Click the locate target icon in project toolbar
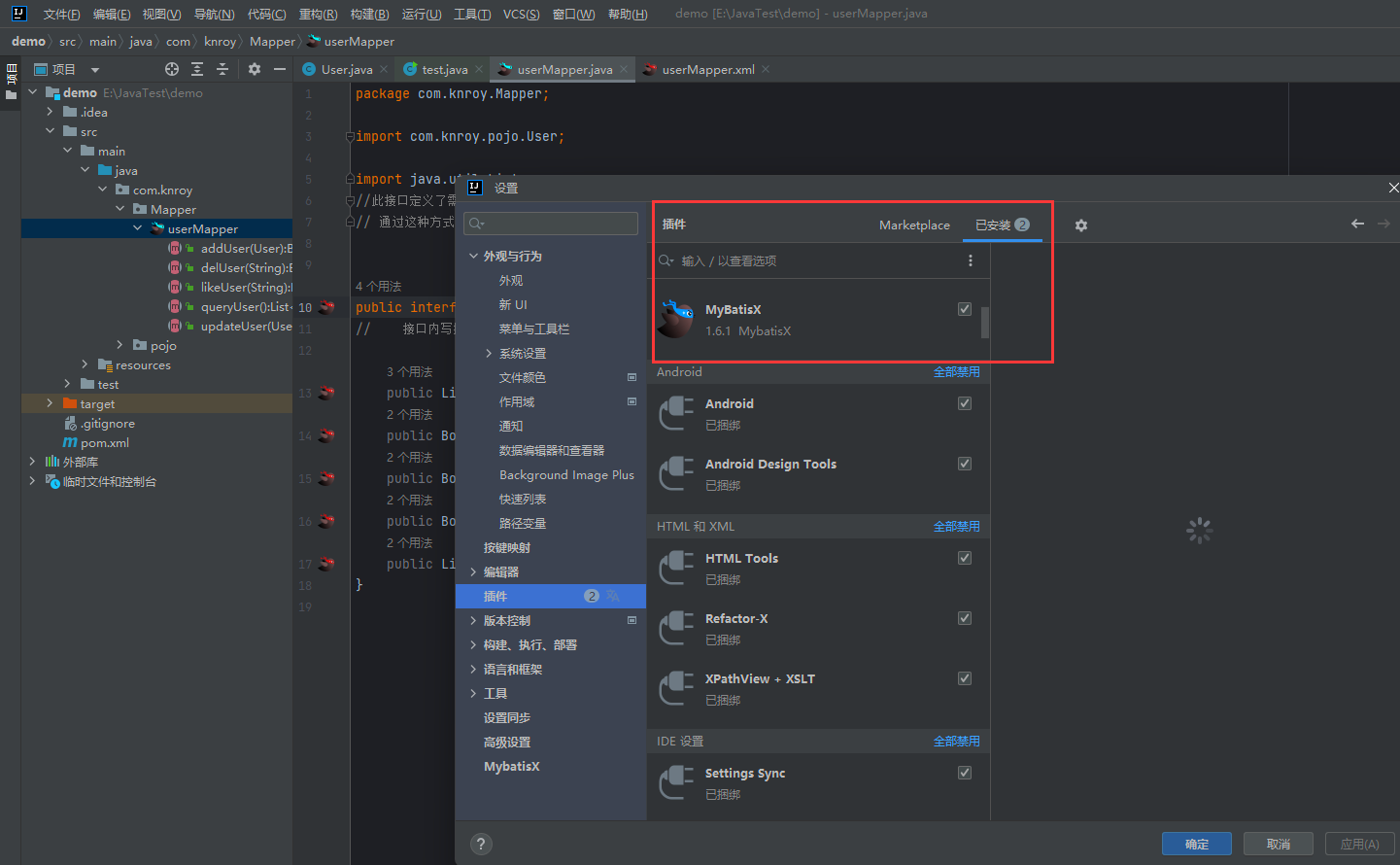 172,69
